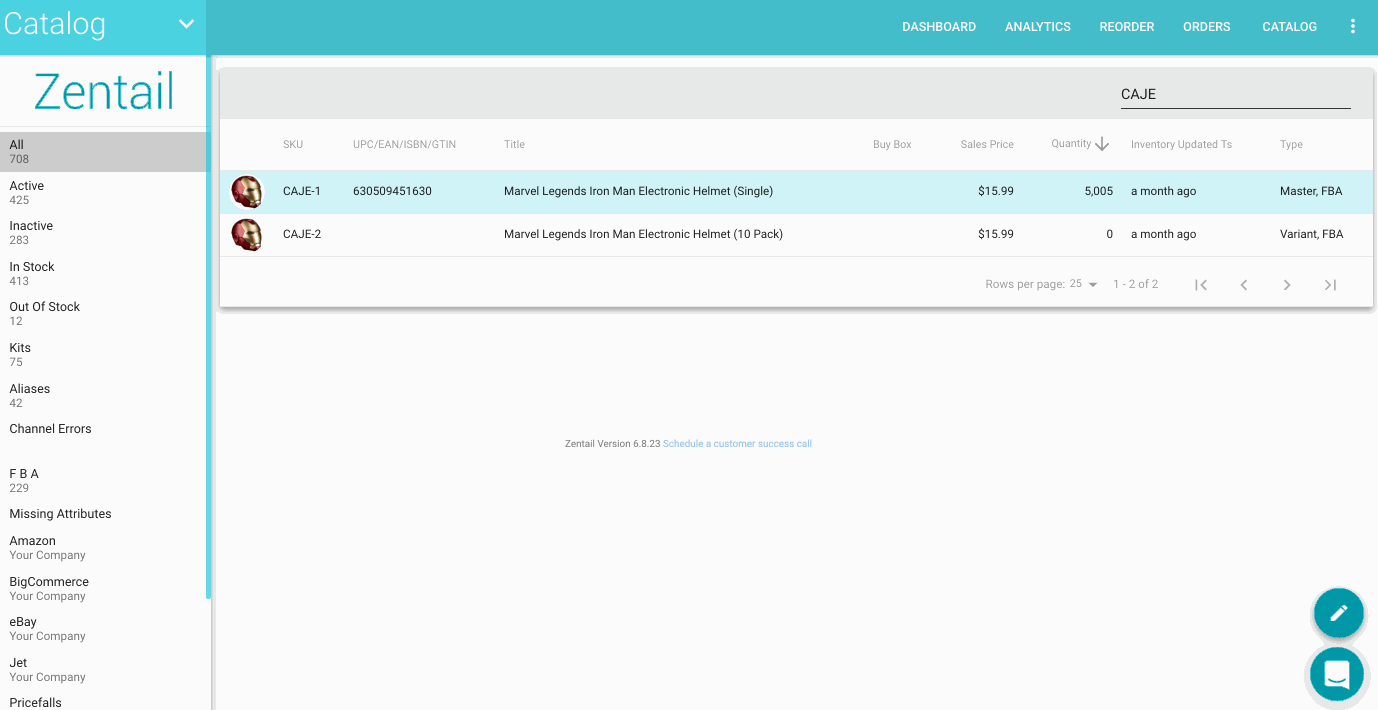This screenshot has width=1378, height=710.
Task: Open the CAJE-2 Iron Man helmet thumbnail
Action: [x=247, y=234]
